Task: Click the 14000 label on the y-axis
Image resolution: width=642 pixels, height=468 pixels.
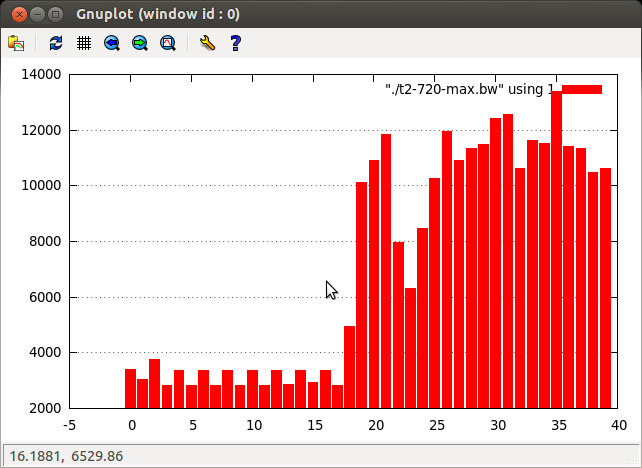Action: [x=41, y=74]
